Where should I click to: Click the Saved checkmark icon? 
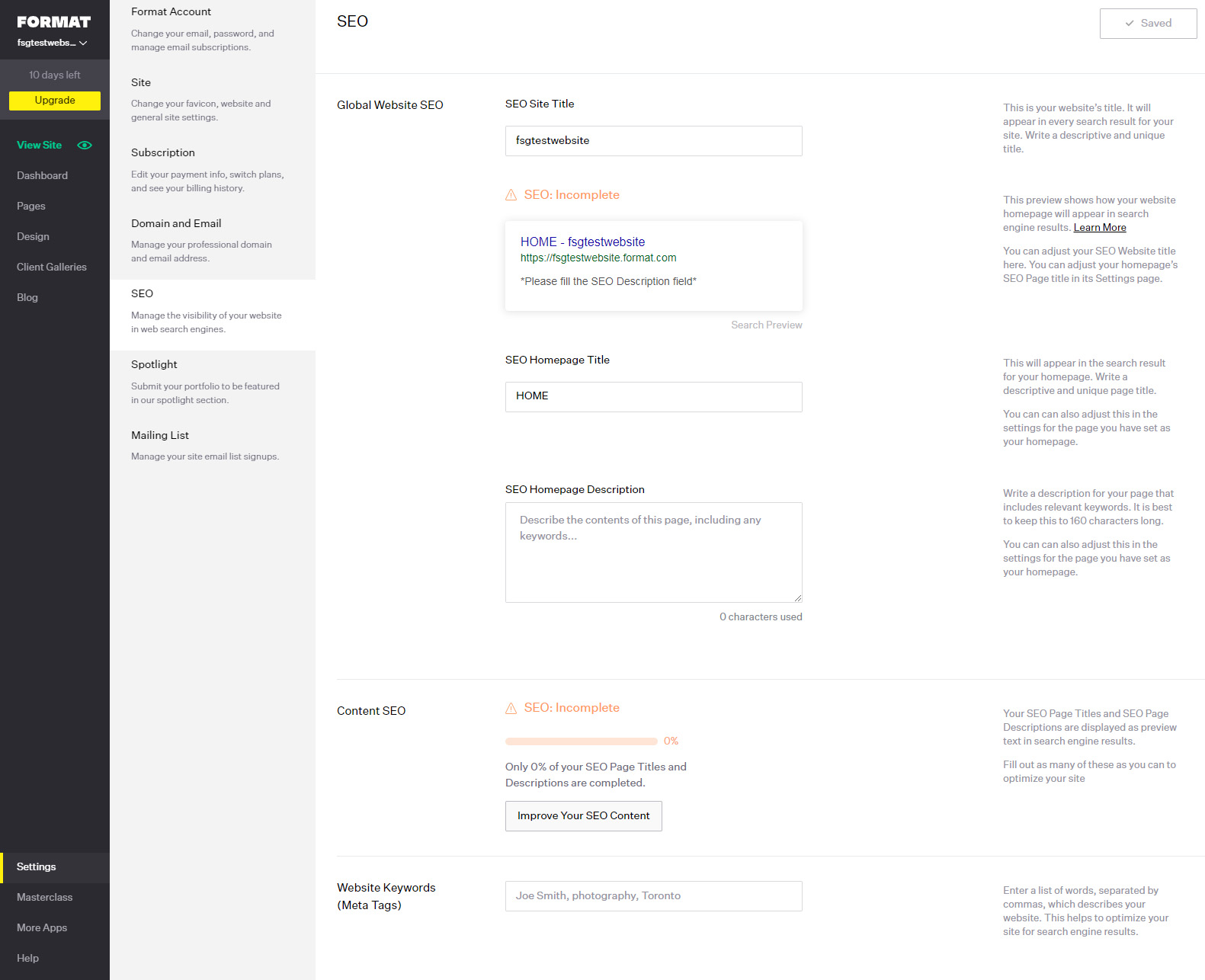click(1129, 24)
